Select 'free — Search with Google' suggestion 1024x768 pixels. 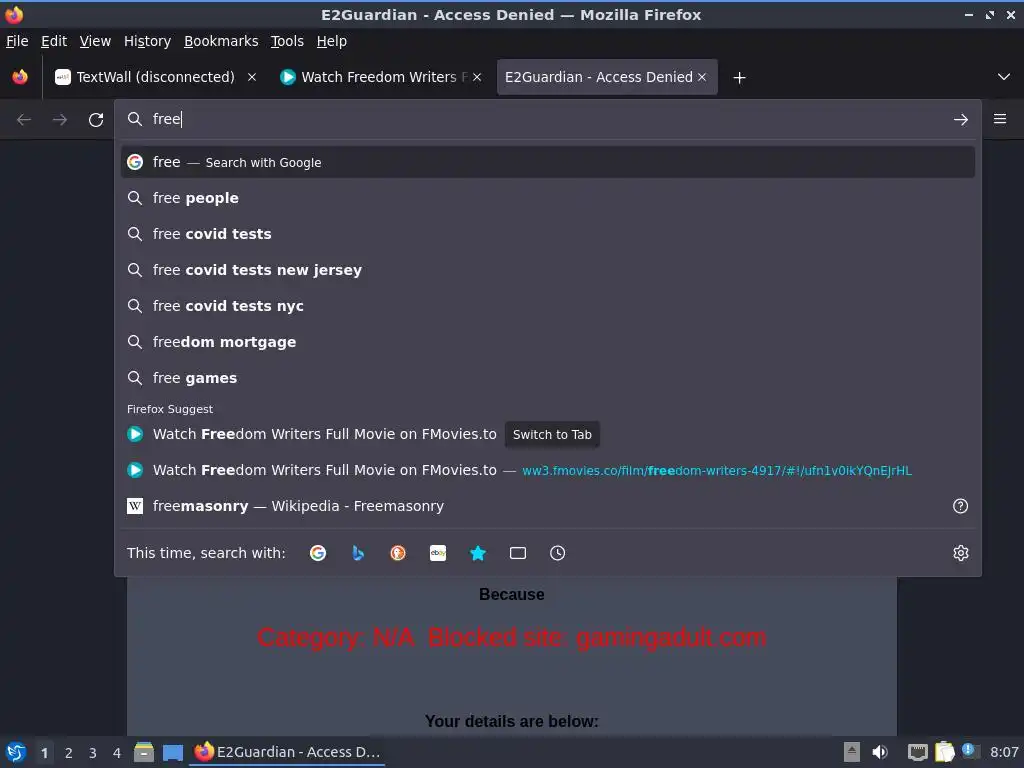547,162
